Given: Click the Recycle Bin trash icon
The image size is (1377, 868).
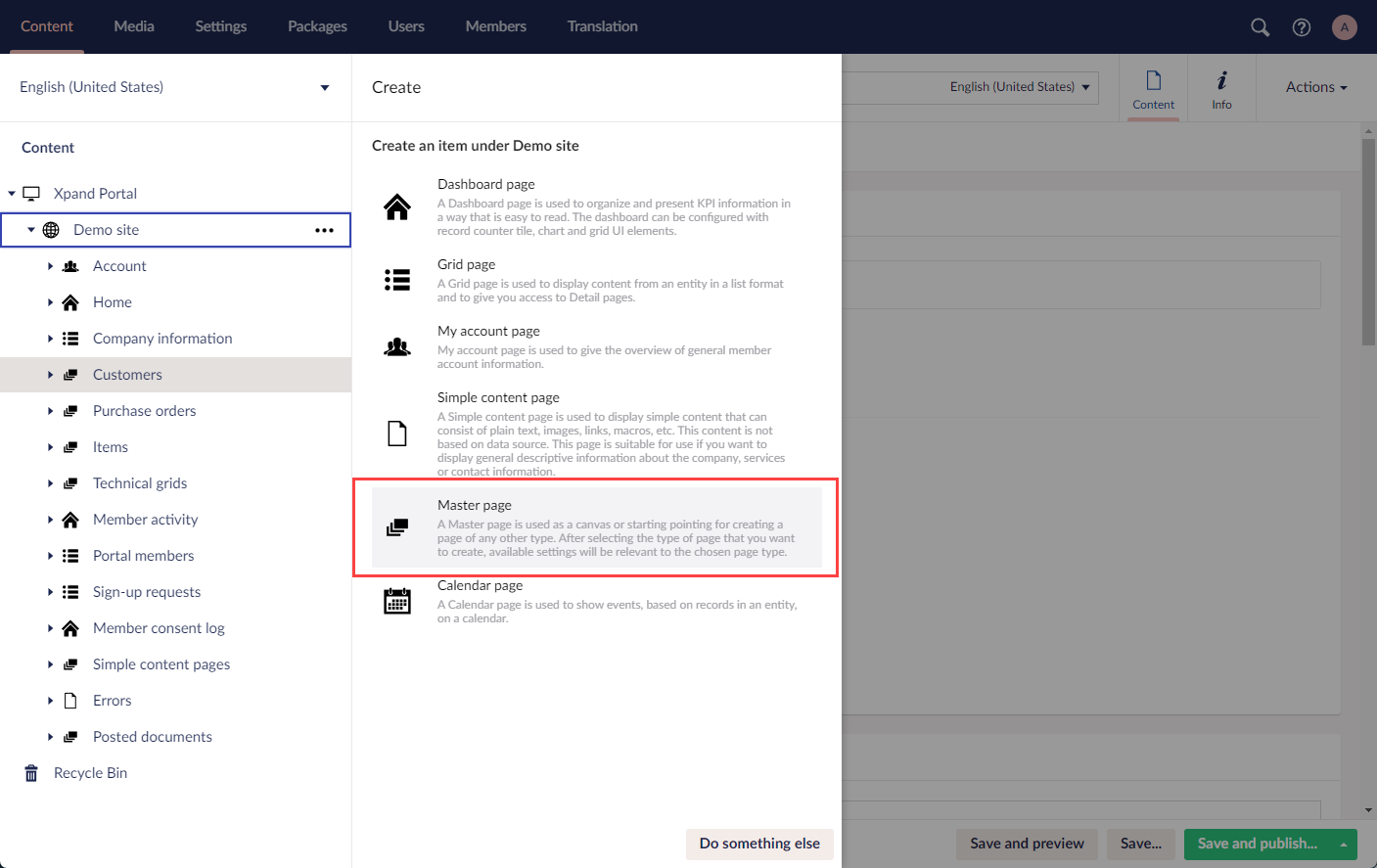Looking at the screenshot, I should 31,773.
